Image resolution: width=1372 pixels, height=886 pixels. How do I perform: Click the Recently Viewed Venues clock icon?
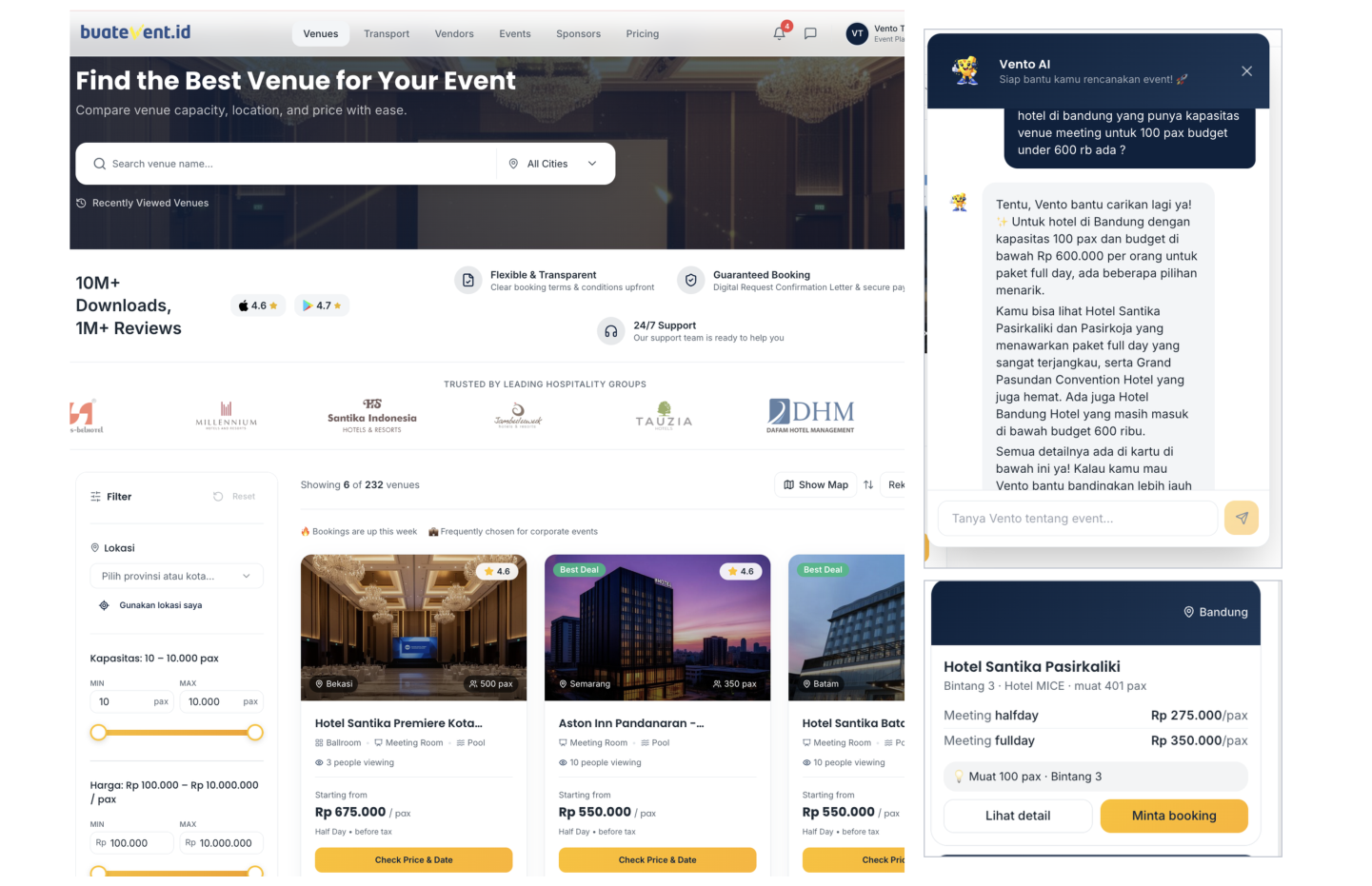coord(81,203)
